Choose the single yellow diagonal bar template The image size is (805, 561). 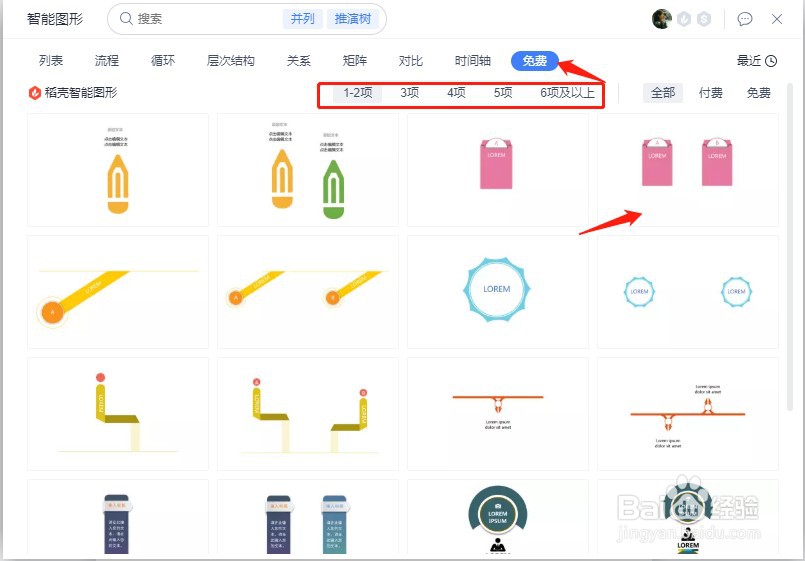118,292
